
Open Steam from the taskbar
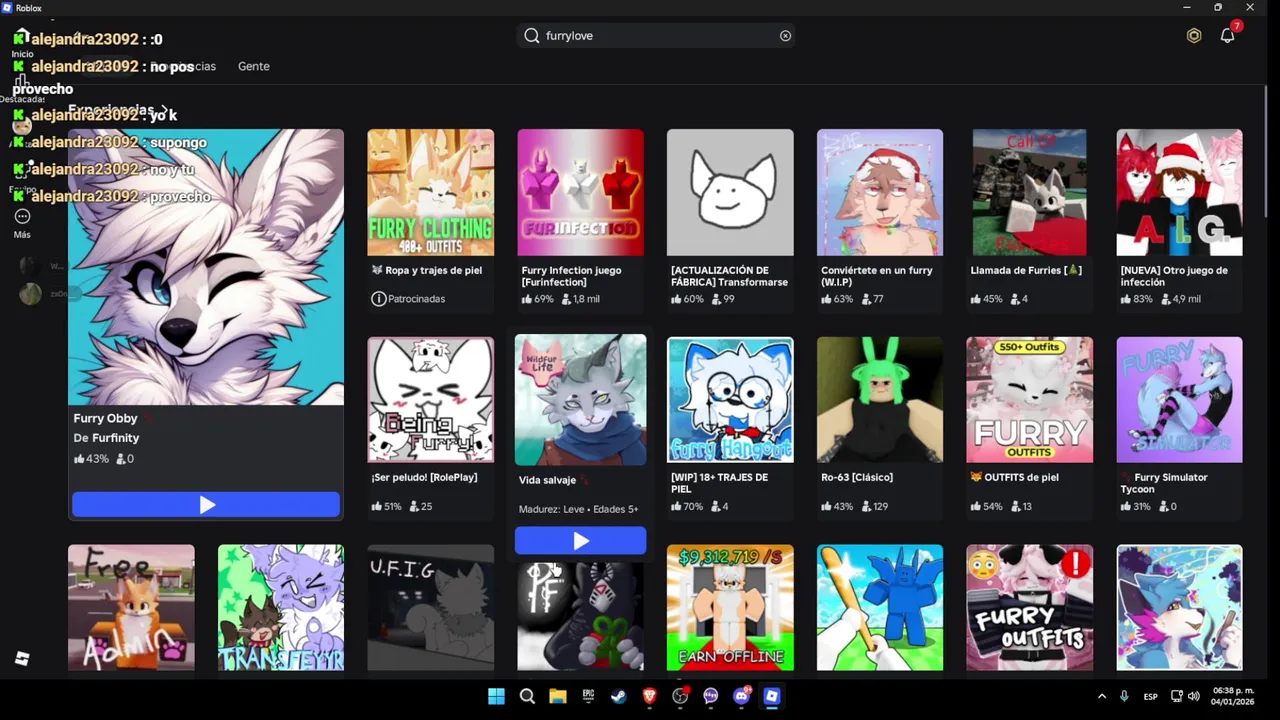(x=619, y=697)
